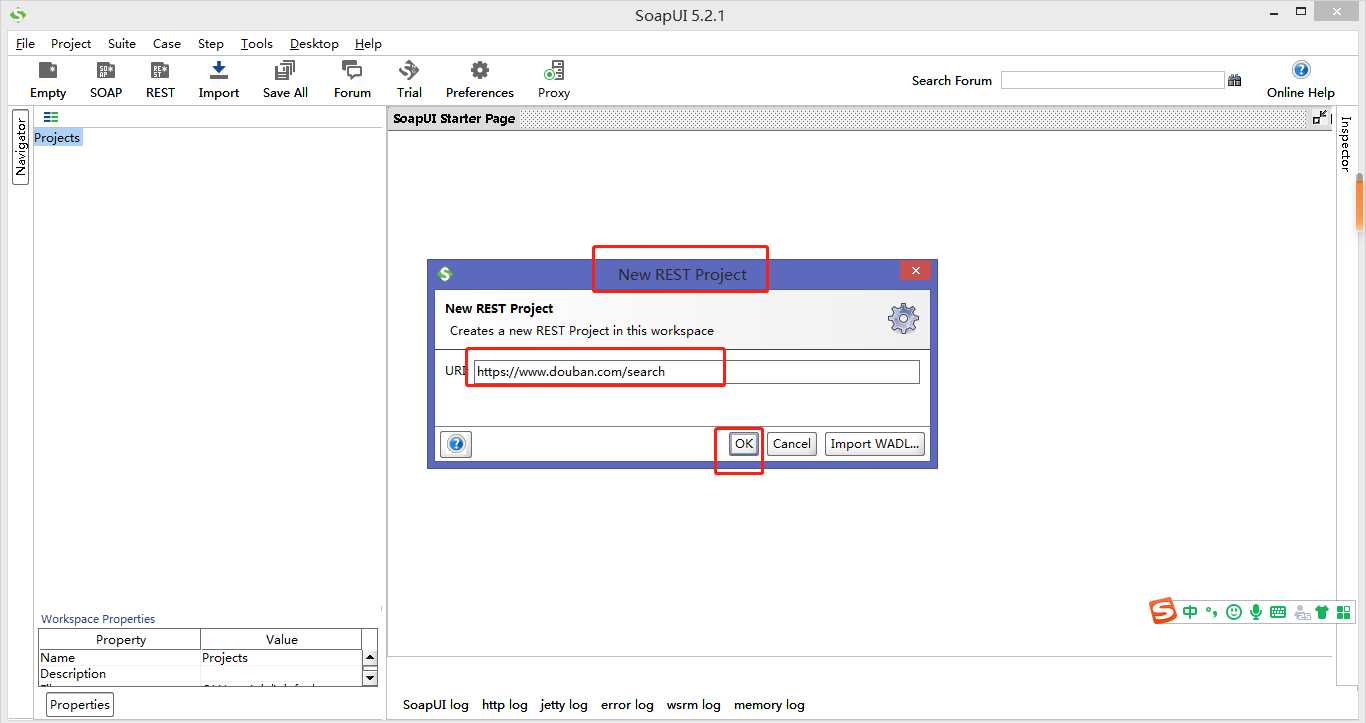Screen dimensions: 1366x723
Task: Click the Description property row
Action: click(x=200, y=674)
